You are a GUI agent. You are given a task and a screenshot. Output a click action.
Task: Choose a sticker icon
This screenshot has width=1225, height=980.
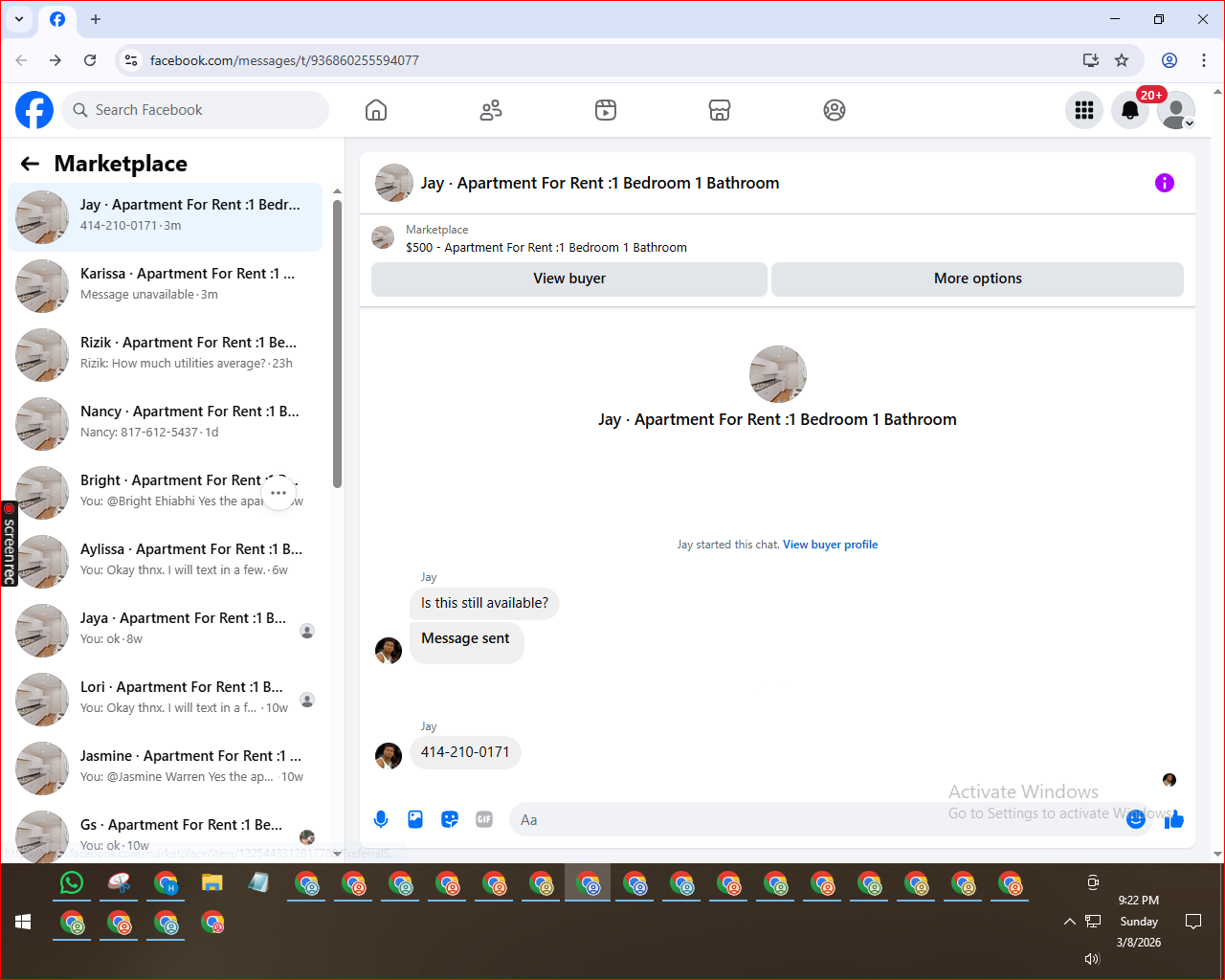(450, 819)
